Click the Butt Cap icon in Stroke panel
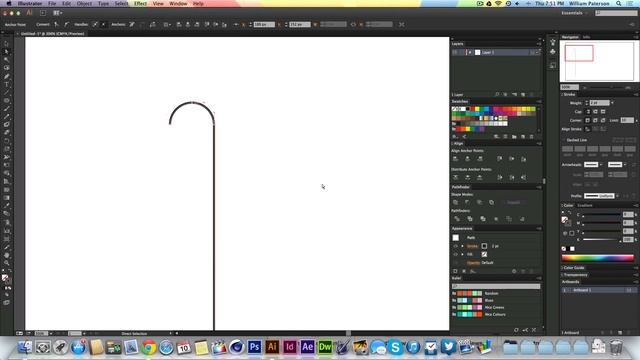 point(588,111)
